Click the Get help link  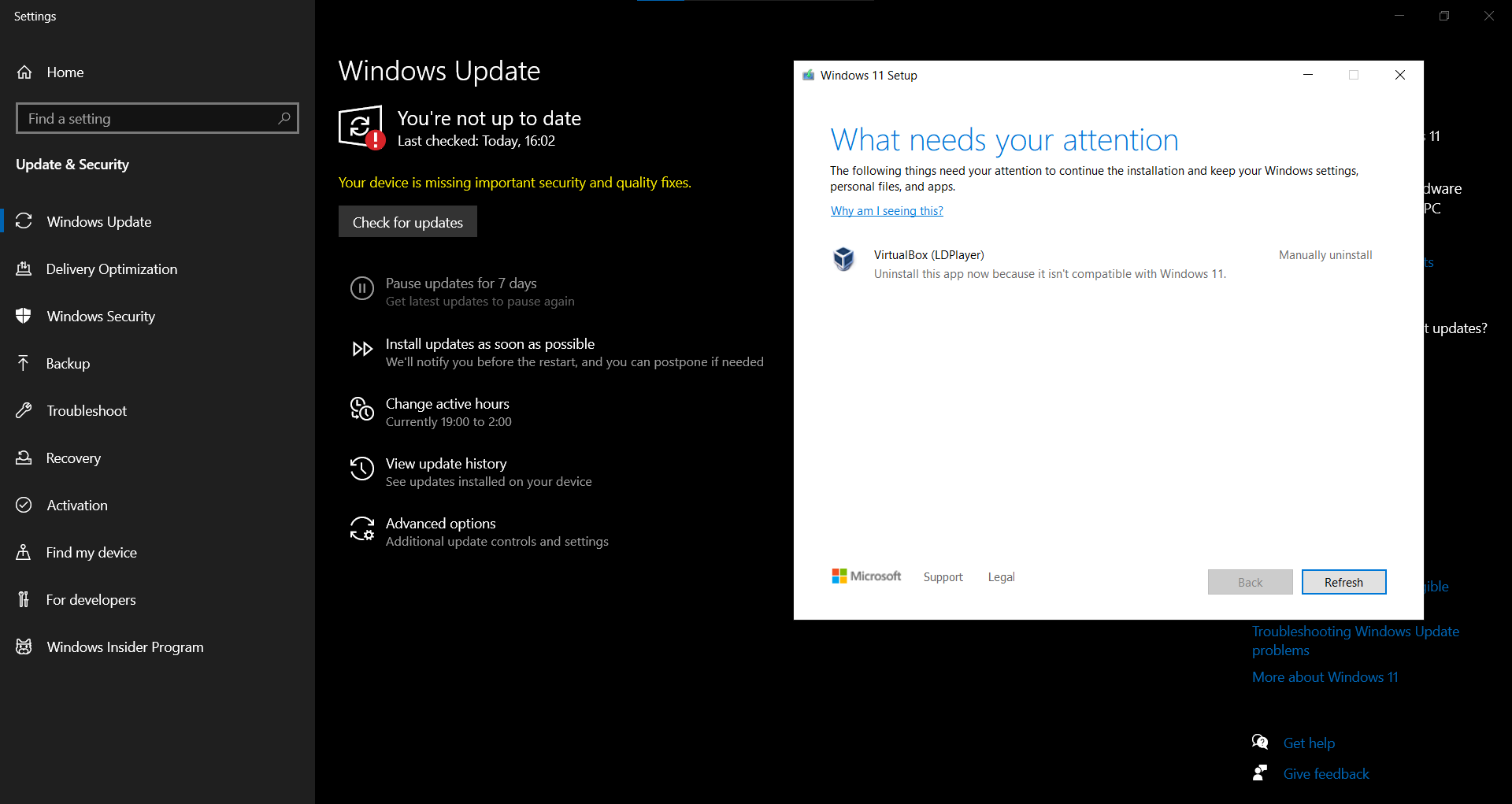(1309, 743)
